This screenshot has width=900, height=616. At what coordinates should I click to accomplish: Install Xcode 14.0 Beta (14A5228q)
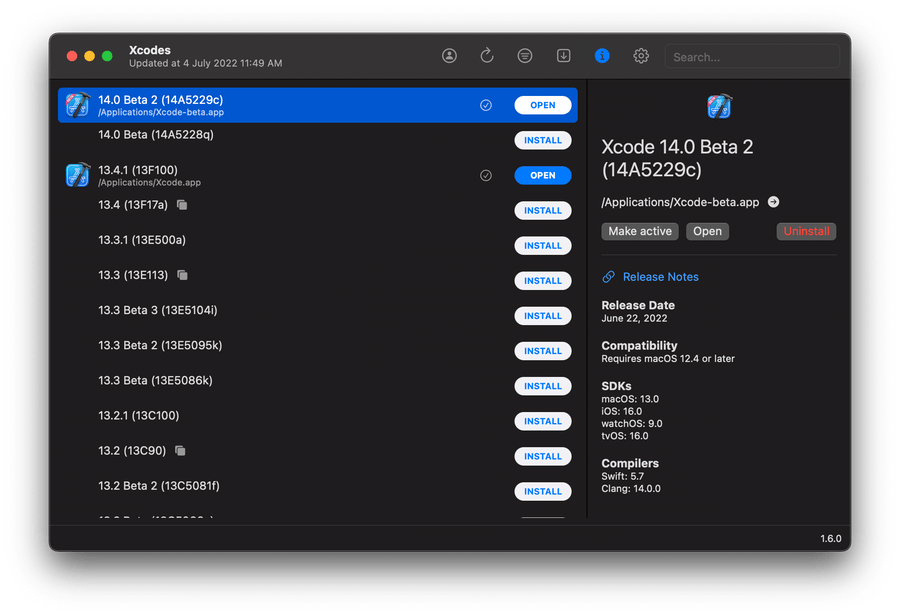(542, 140)
